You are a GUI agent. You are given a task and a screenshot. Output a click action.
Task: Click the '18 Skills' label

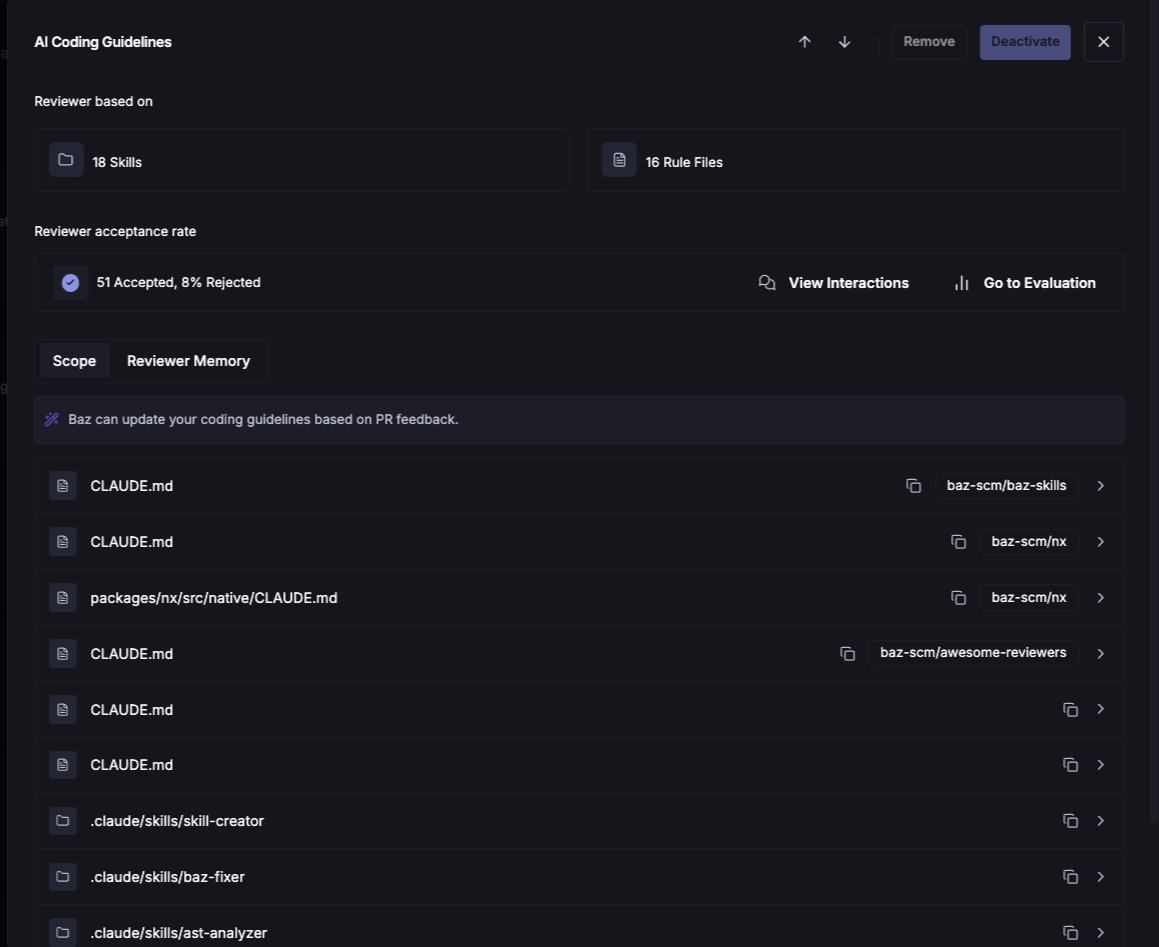point(117,162)
